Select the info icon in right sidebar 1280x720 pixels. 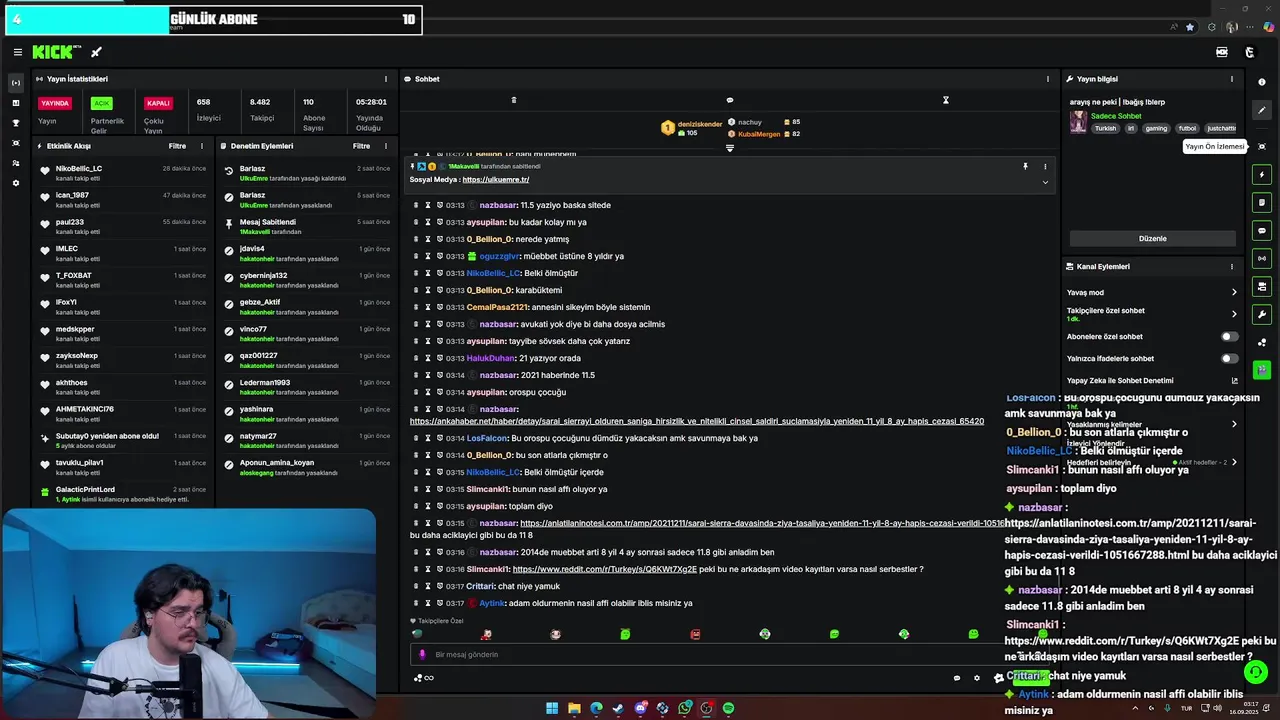pos(1262,82)
